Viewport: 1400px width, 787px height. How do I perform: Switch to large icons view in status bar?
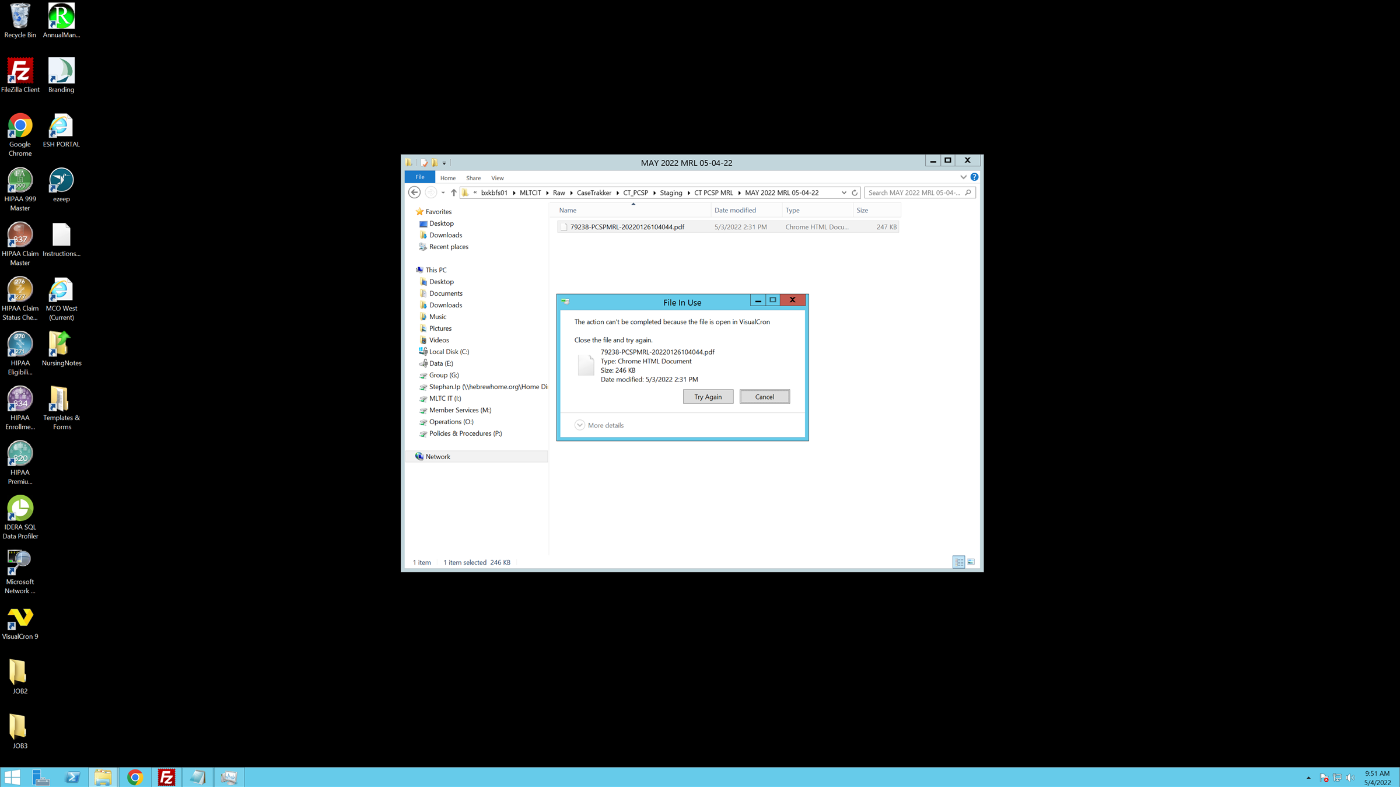(x=970, y=562)
